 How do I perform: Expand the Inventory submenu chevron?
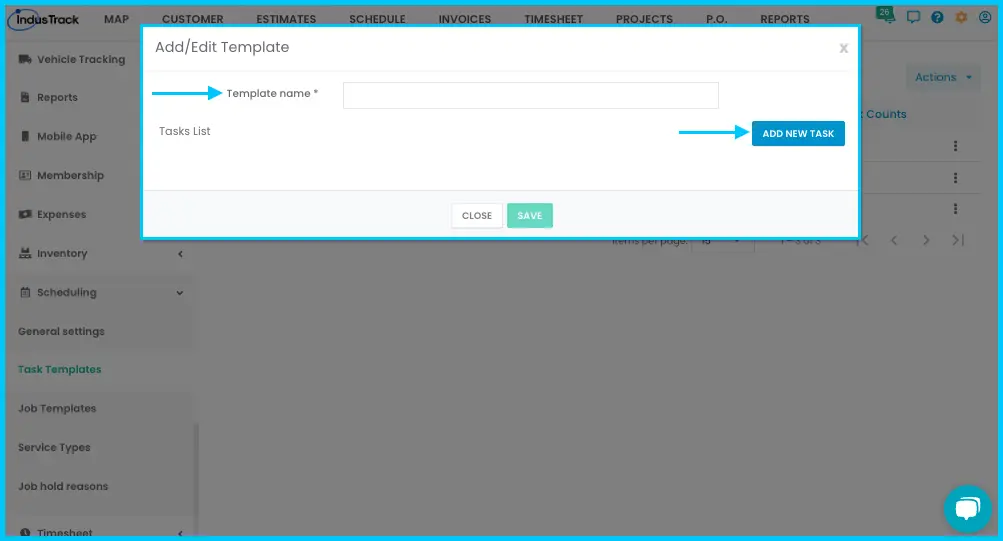pos(180,254)
